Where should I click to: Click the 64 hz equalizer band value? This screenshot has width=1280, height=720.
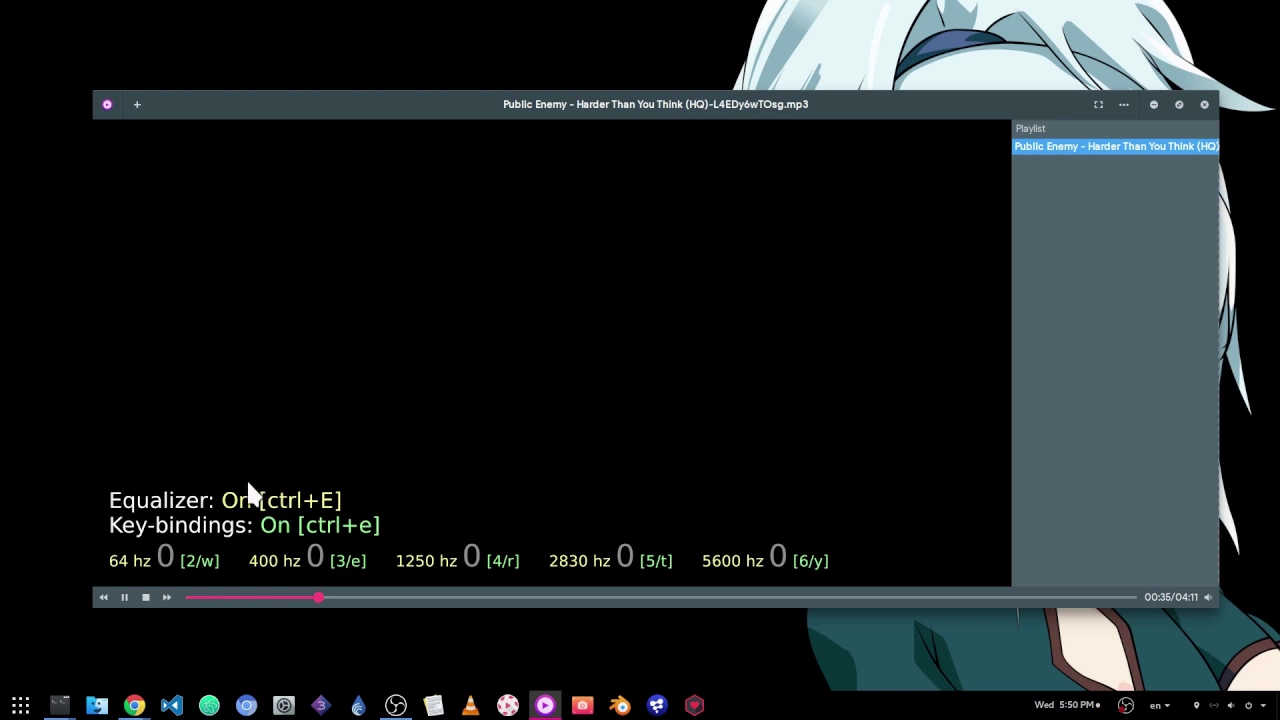(x=165, y=557)
